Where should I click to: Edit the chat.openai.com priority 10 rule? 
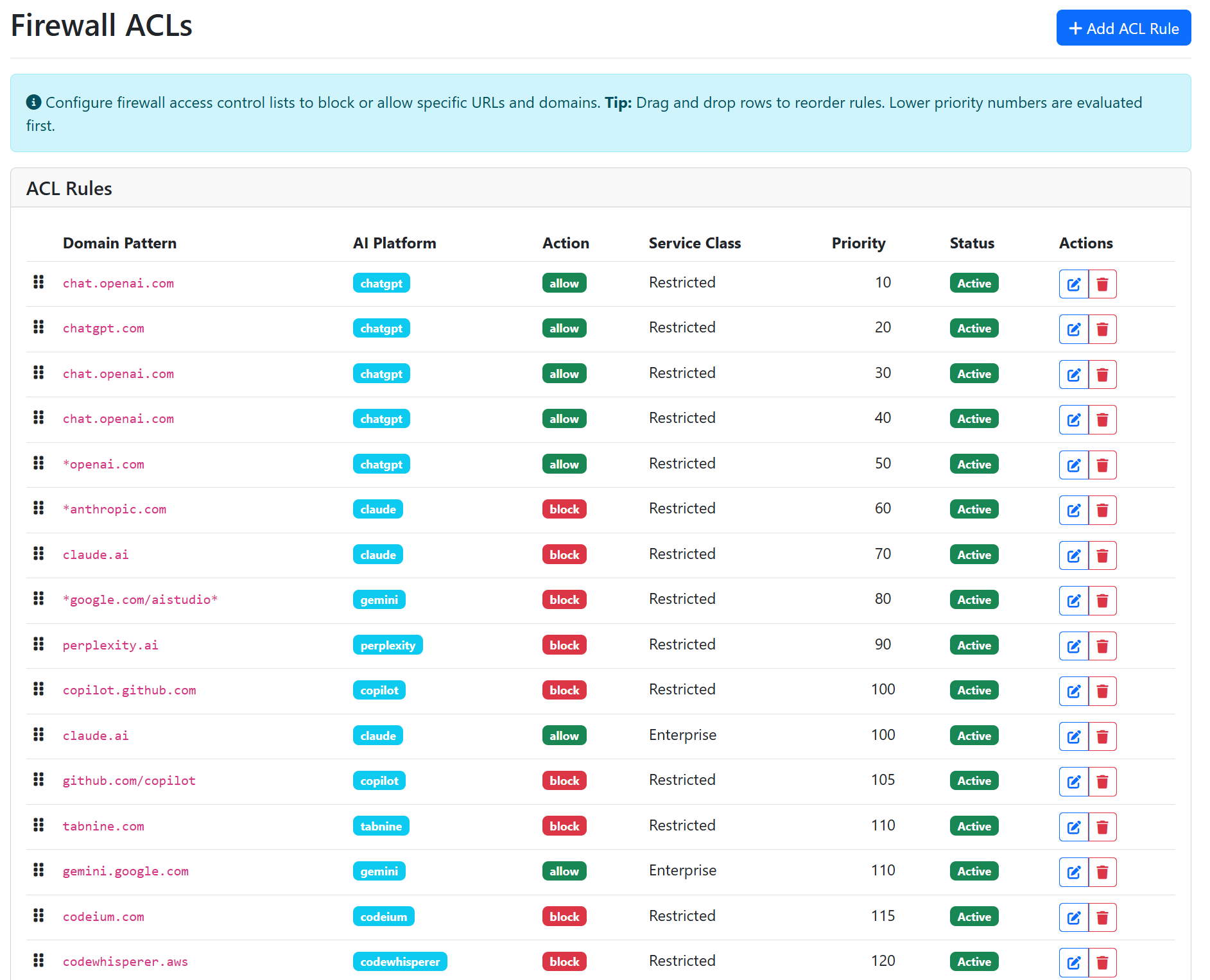click(x=1073, y=284)
